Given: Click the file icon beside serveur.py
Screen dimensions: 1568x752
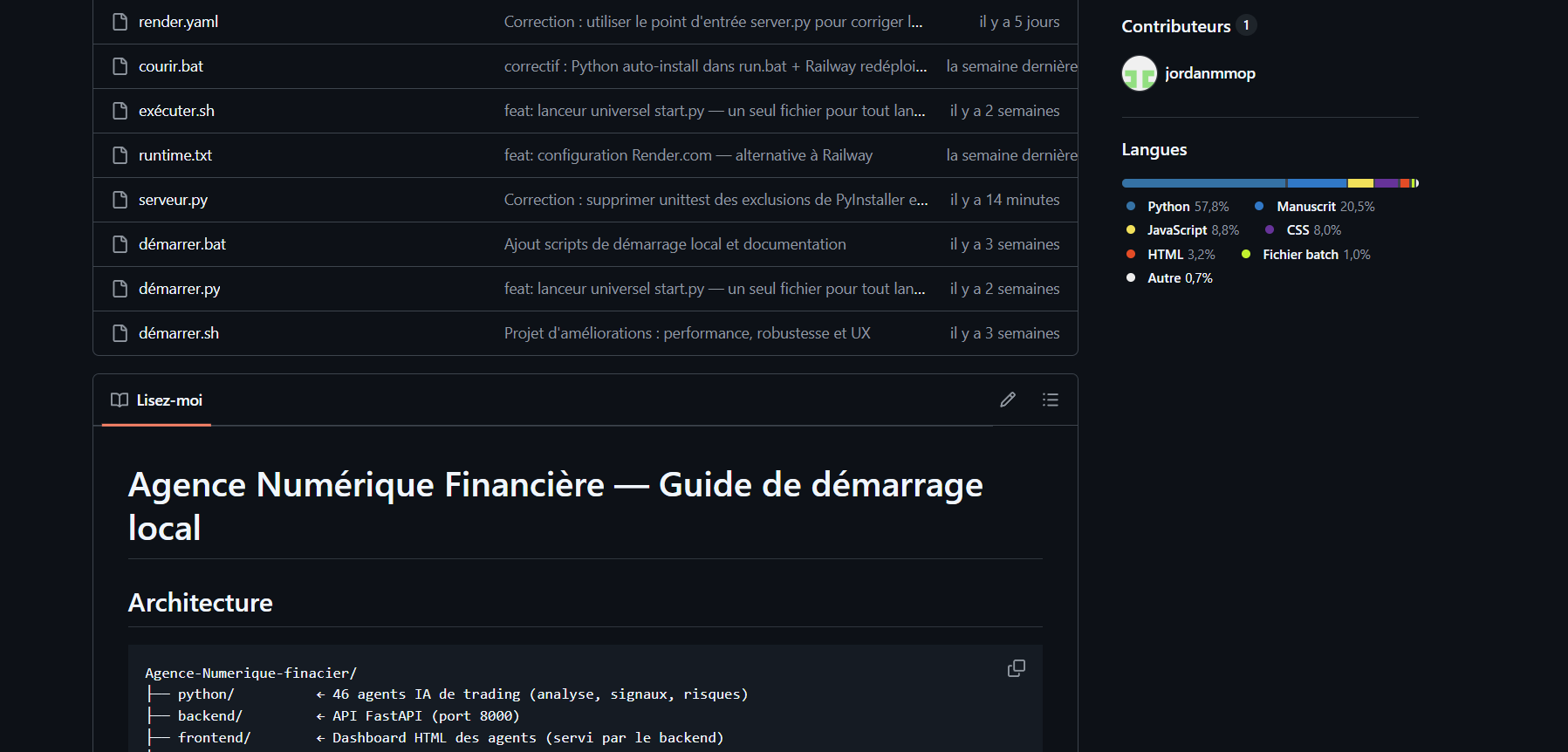Looking at the screenshot, I should tap(120, 200).
